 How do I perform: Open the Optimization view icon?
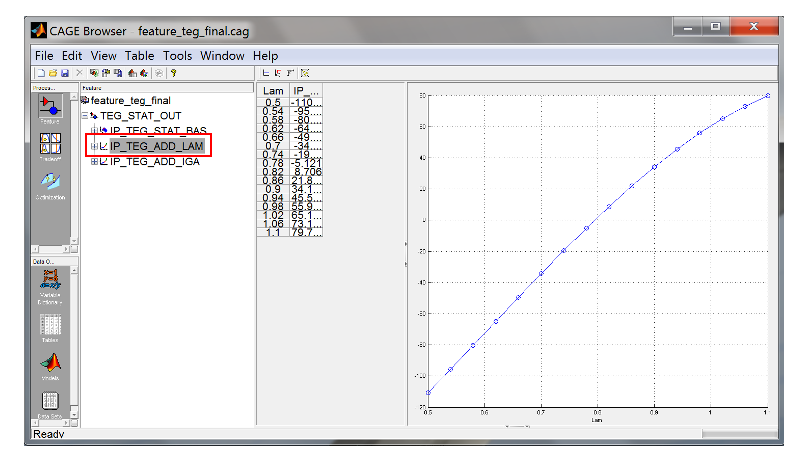point(50,182)
